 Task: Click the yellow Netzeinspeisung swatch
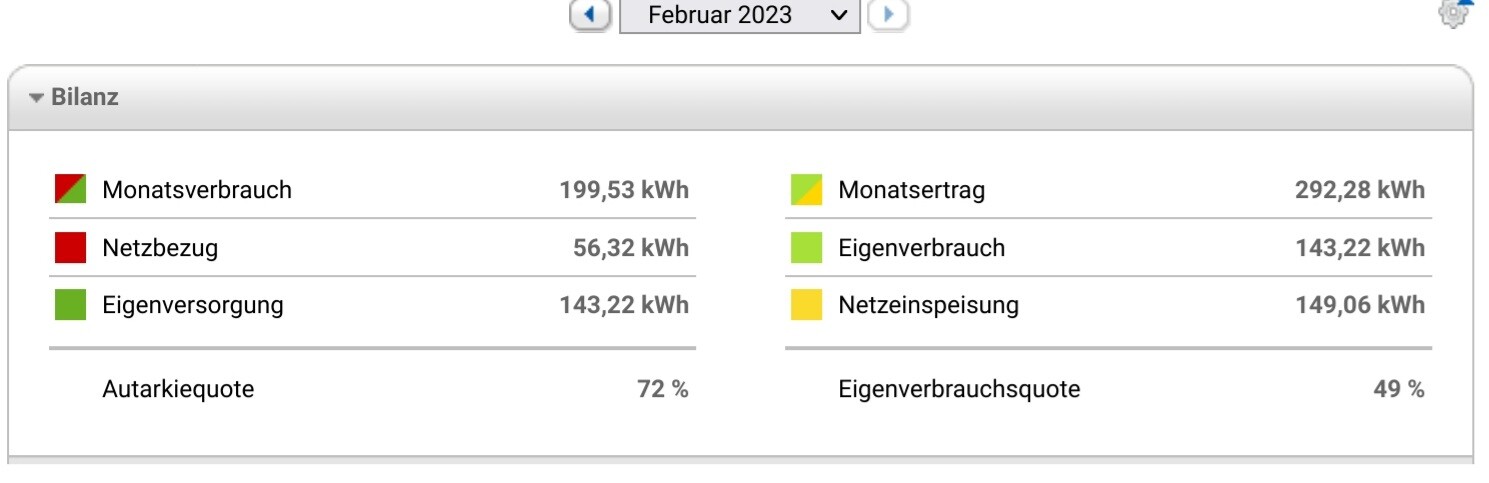(806, 305)
